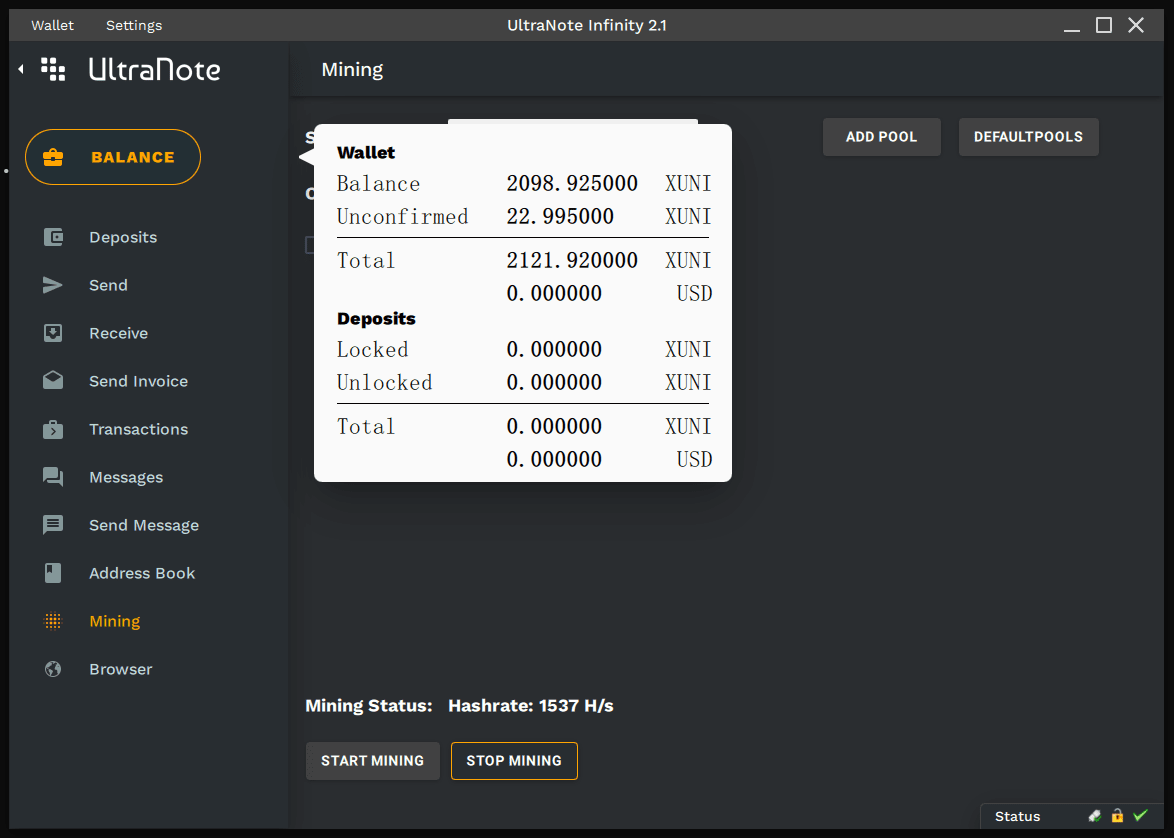Open the Address Book bookmark icon
The height and width of the screenshot is (838, 1174).
53,573
